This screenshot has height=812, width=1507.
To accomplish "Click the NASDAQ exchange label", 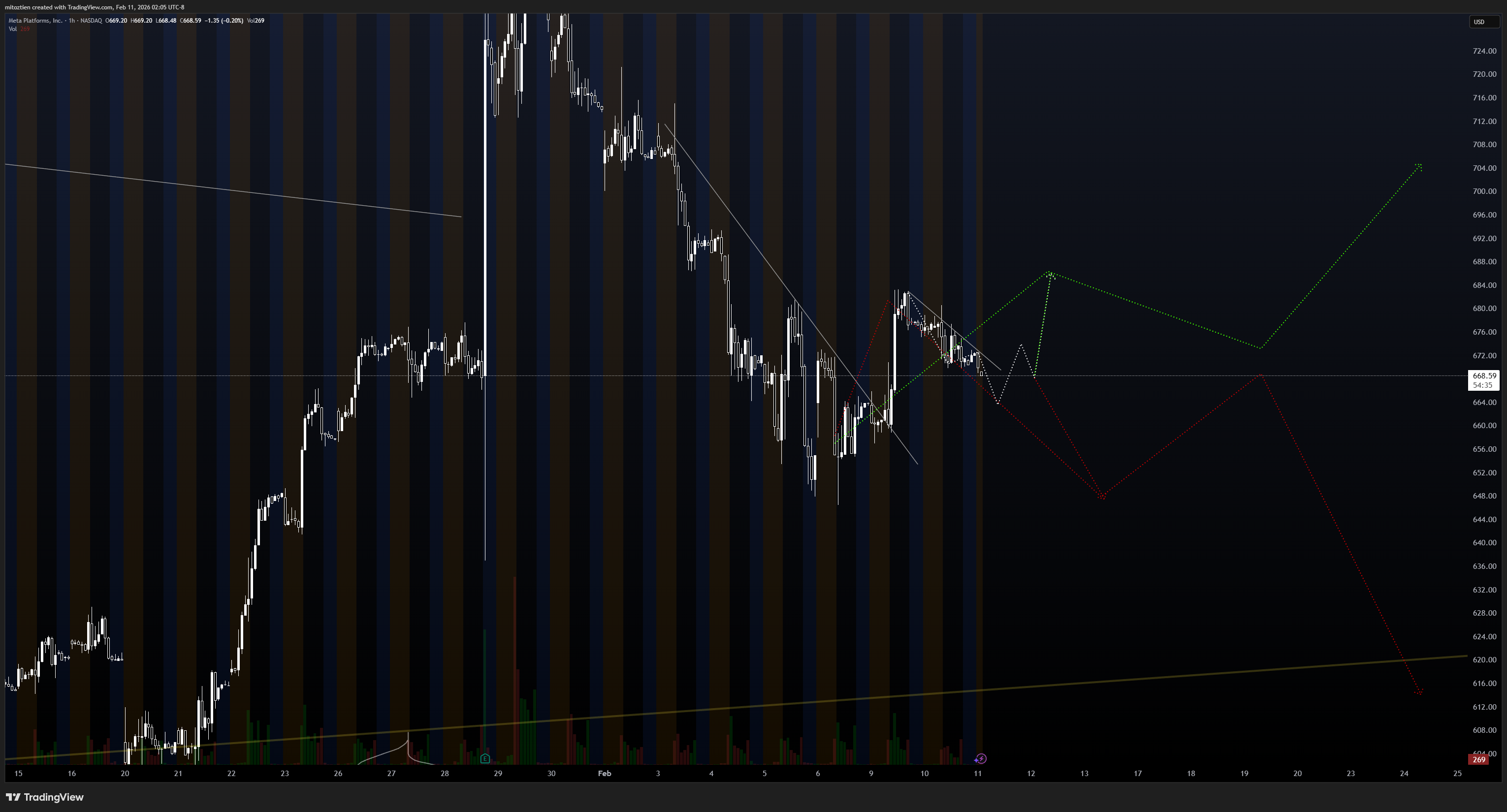I will [x=91, y=21].
